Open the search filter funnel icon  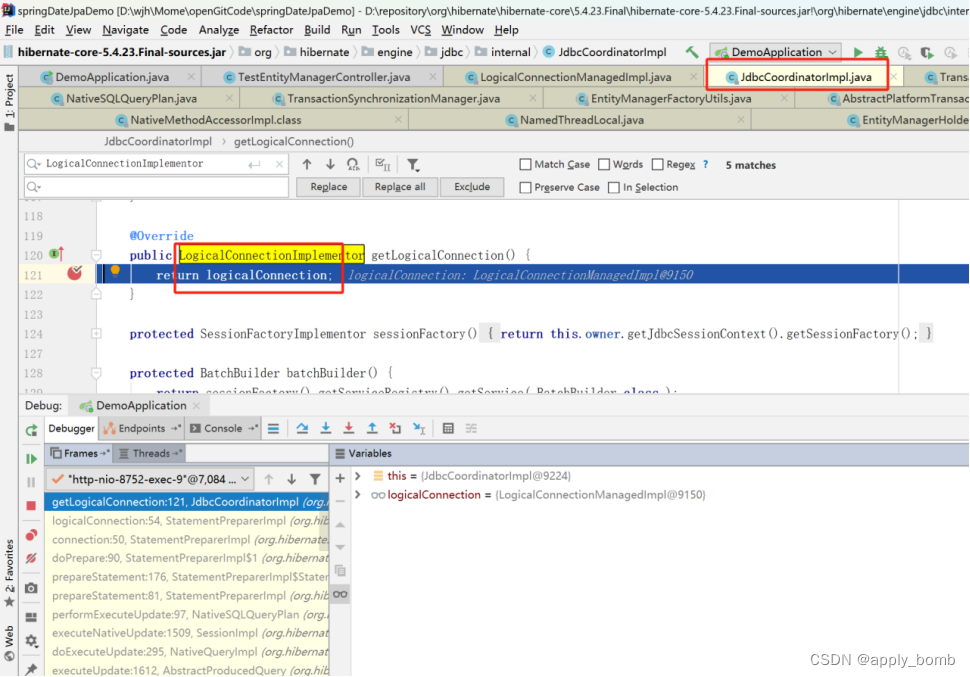click(413, 164)
